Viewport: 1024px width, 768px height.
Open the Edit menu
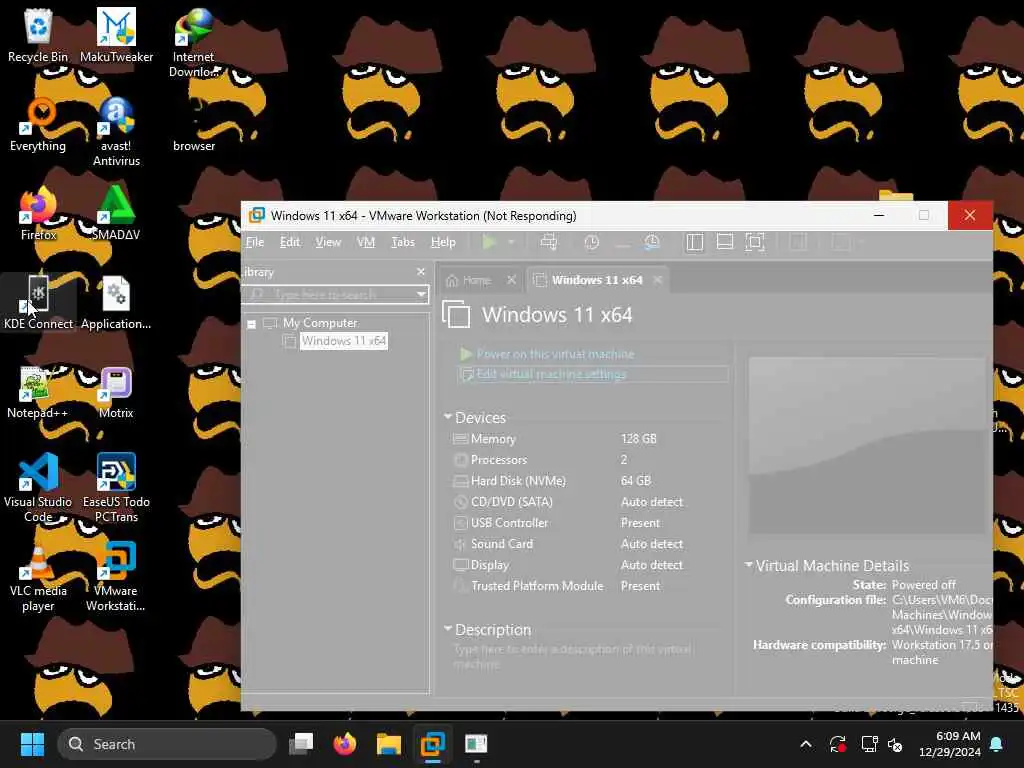click(290, 242)
